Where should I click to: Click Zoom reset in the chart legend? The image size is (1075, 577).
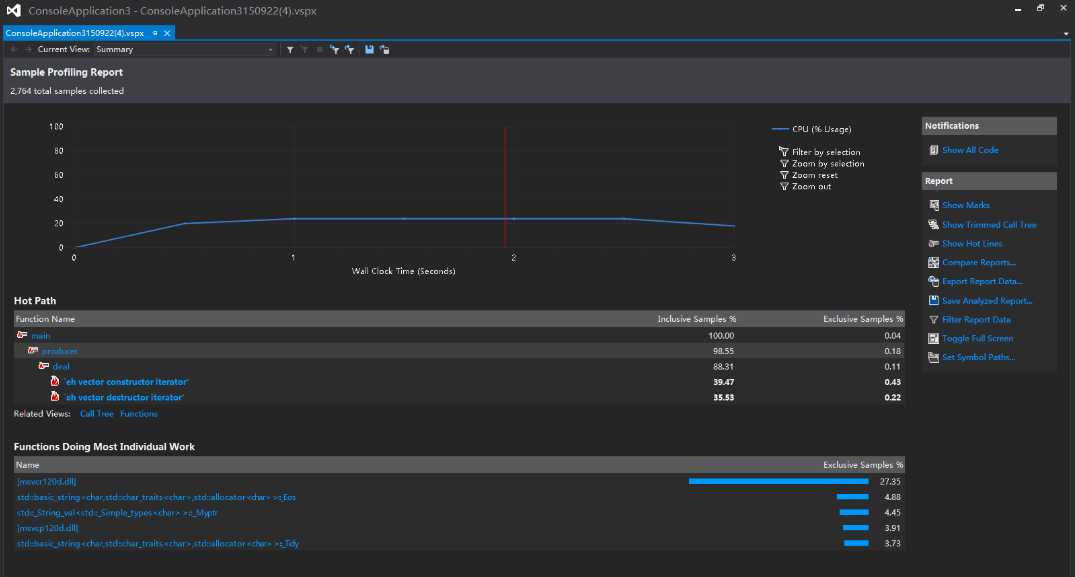pyautogui.click(x=815, y=175)
